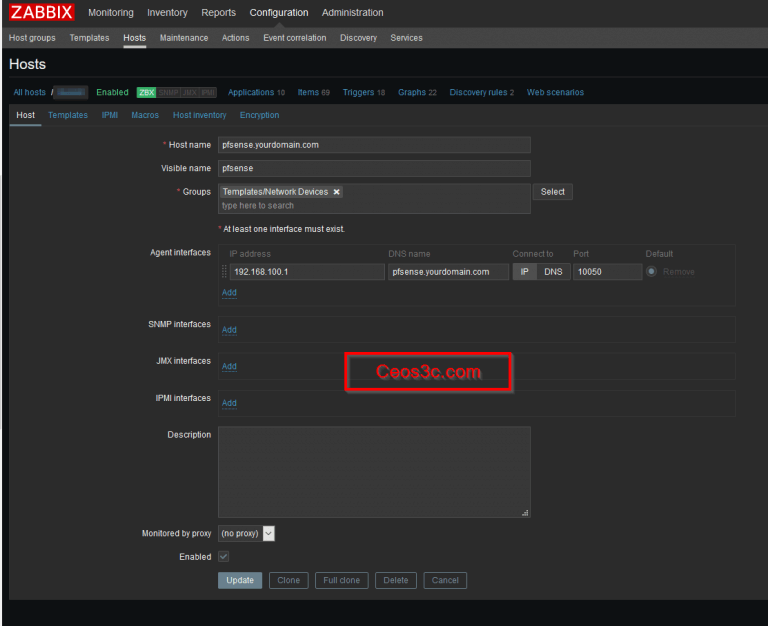Remove the Templates/Network Devices group tag
768x626 pixels.
click(336, 192)
